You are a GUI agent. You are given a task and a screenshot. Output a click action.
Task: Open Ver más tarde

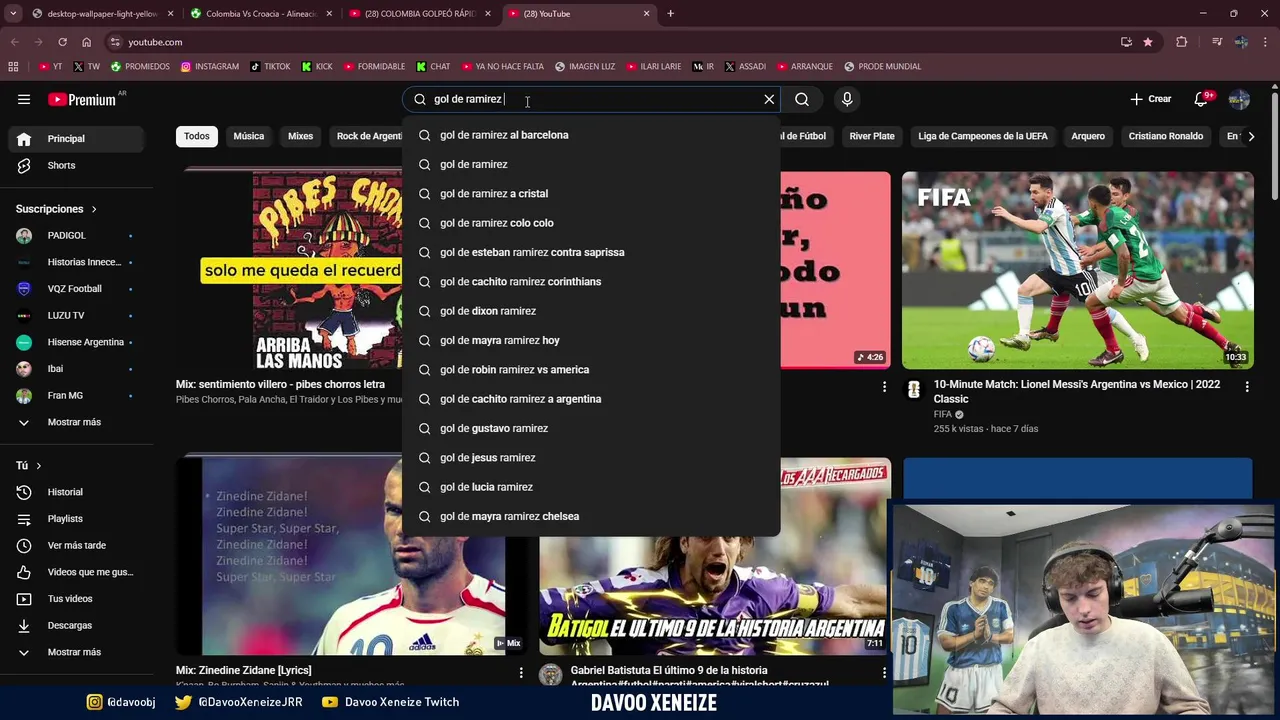tap(76, 545)
